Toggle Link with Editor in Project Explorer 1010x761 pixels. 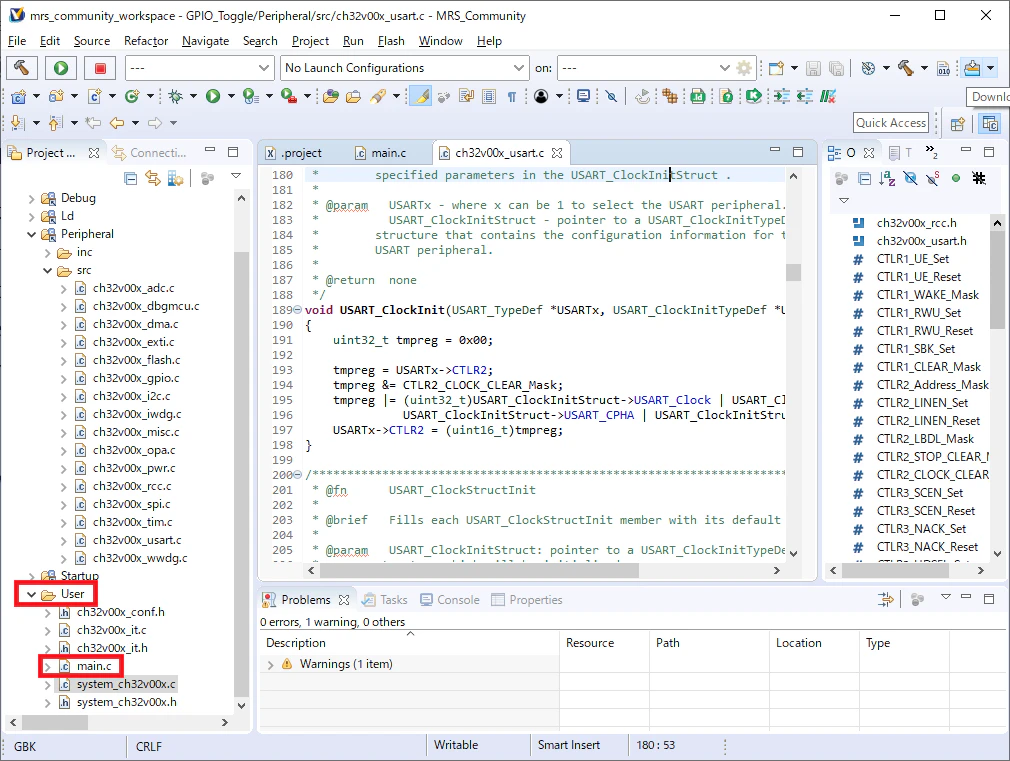153,178
